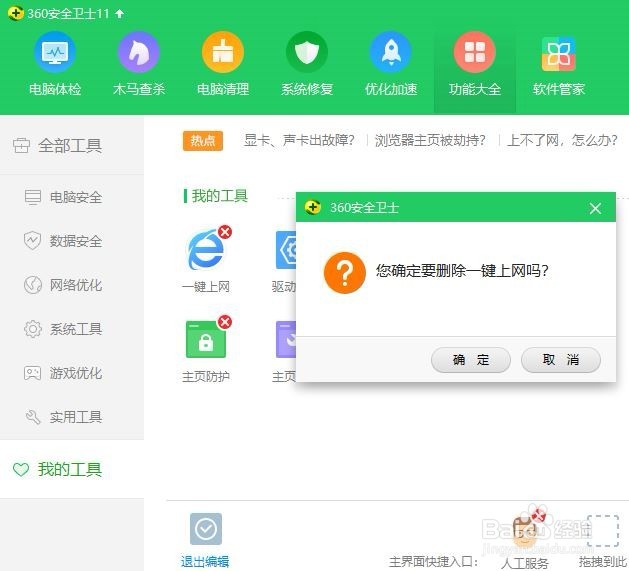
Task: Click the 主页防护 label text
Action: (x=206, y=376)
